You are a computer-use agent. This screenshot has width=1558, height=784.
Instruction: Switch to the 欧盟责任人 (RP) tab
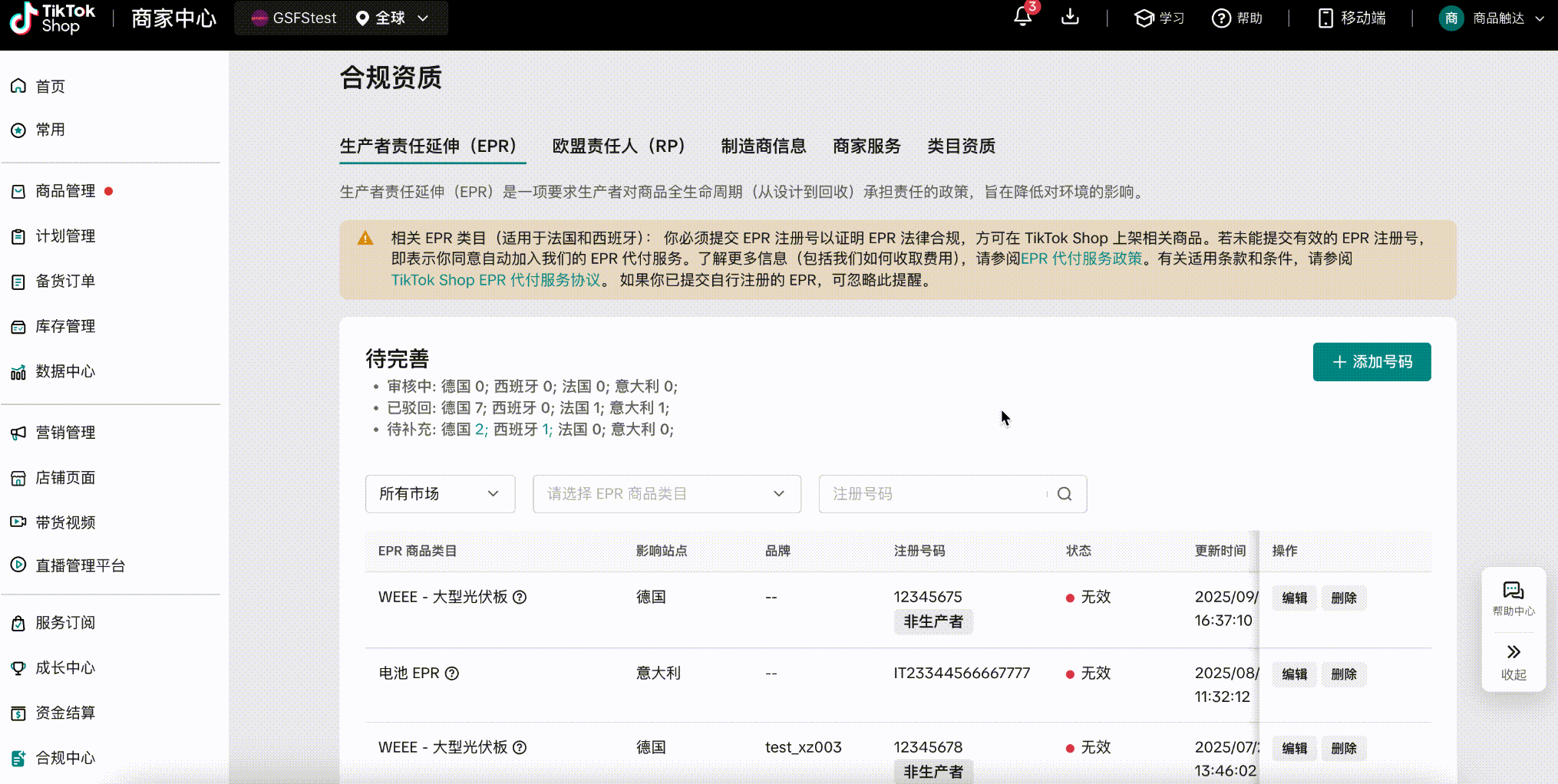pyautogui.click(x=619, y=146)
